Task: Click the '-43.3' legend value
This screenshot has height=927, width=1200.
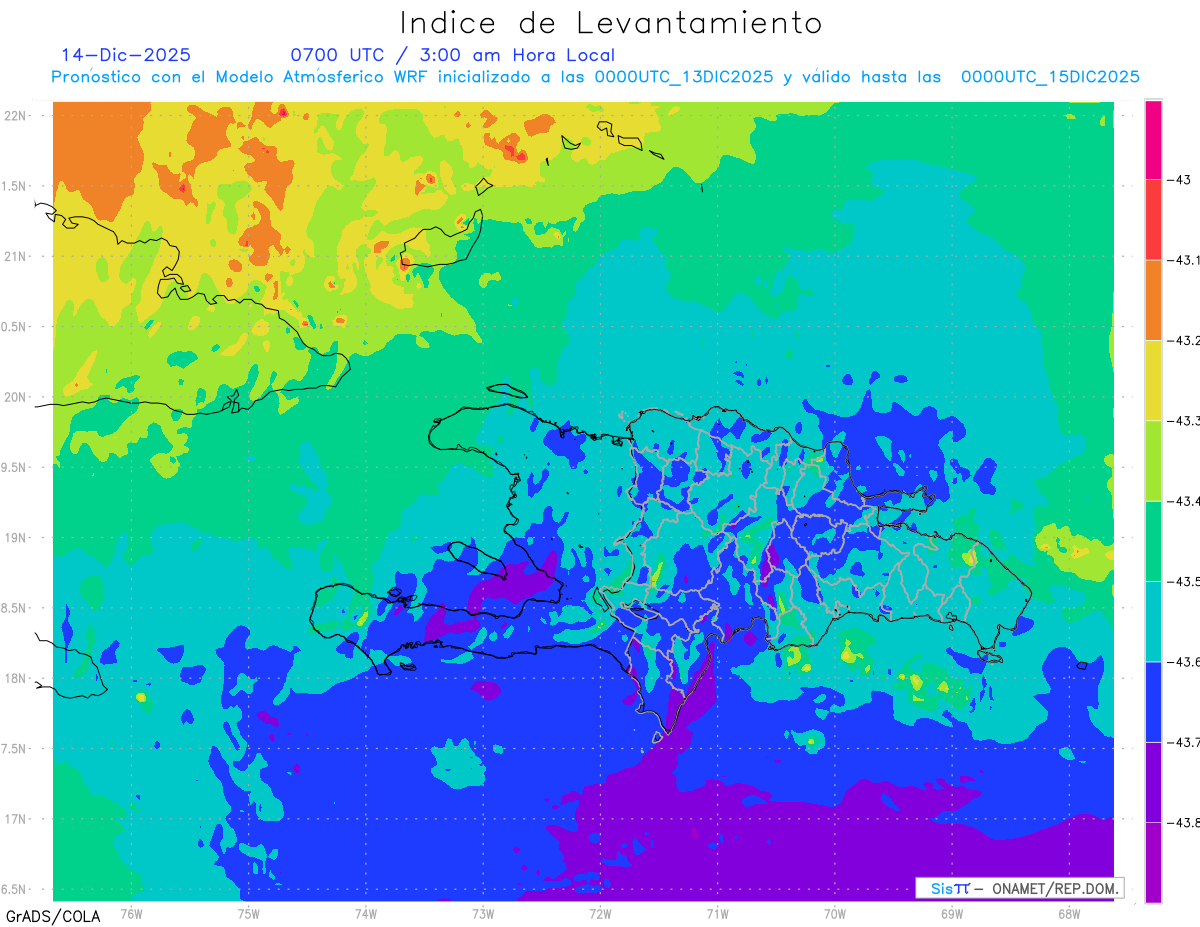Action: pyautogui.click(x=1184, y=420)
